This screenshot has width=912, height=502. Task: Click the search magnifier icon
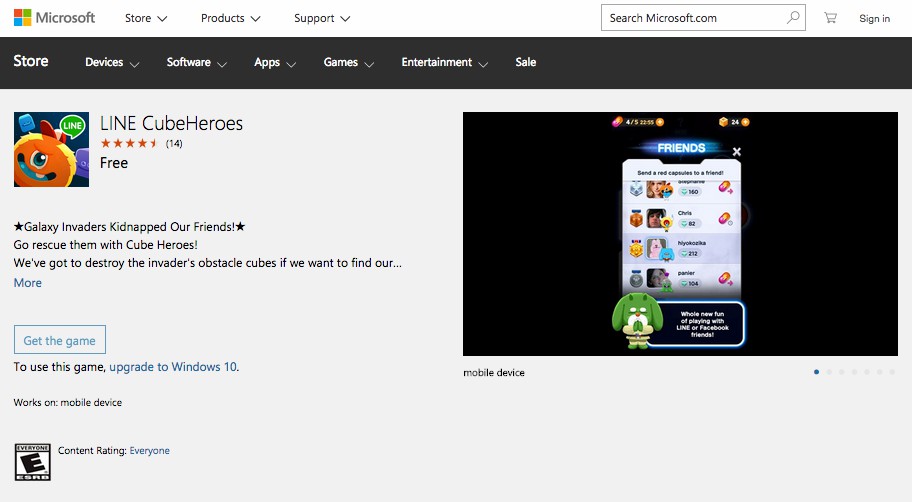(792, 18)
